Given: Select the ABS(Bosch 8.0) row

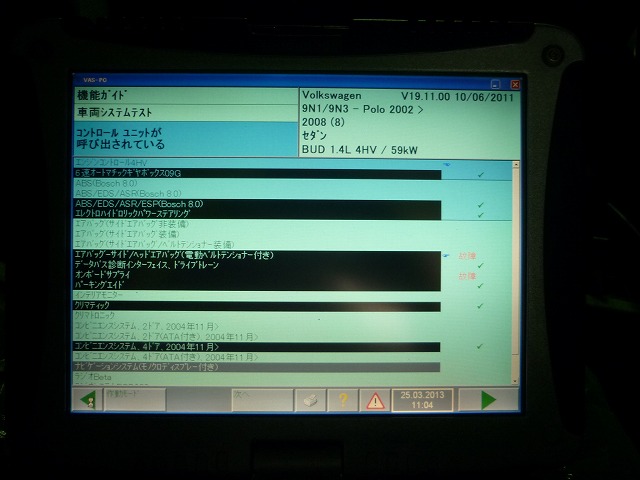Looking at the screenshot, I should pos(257,184).
